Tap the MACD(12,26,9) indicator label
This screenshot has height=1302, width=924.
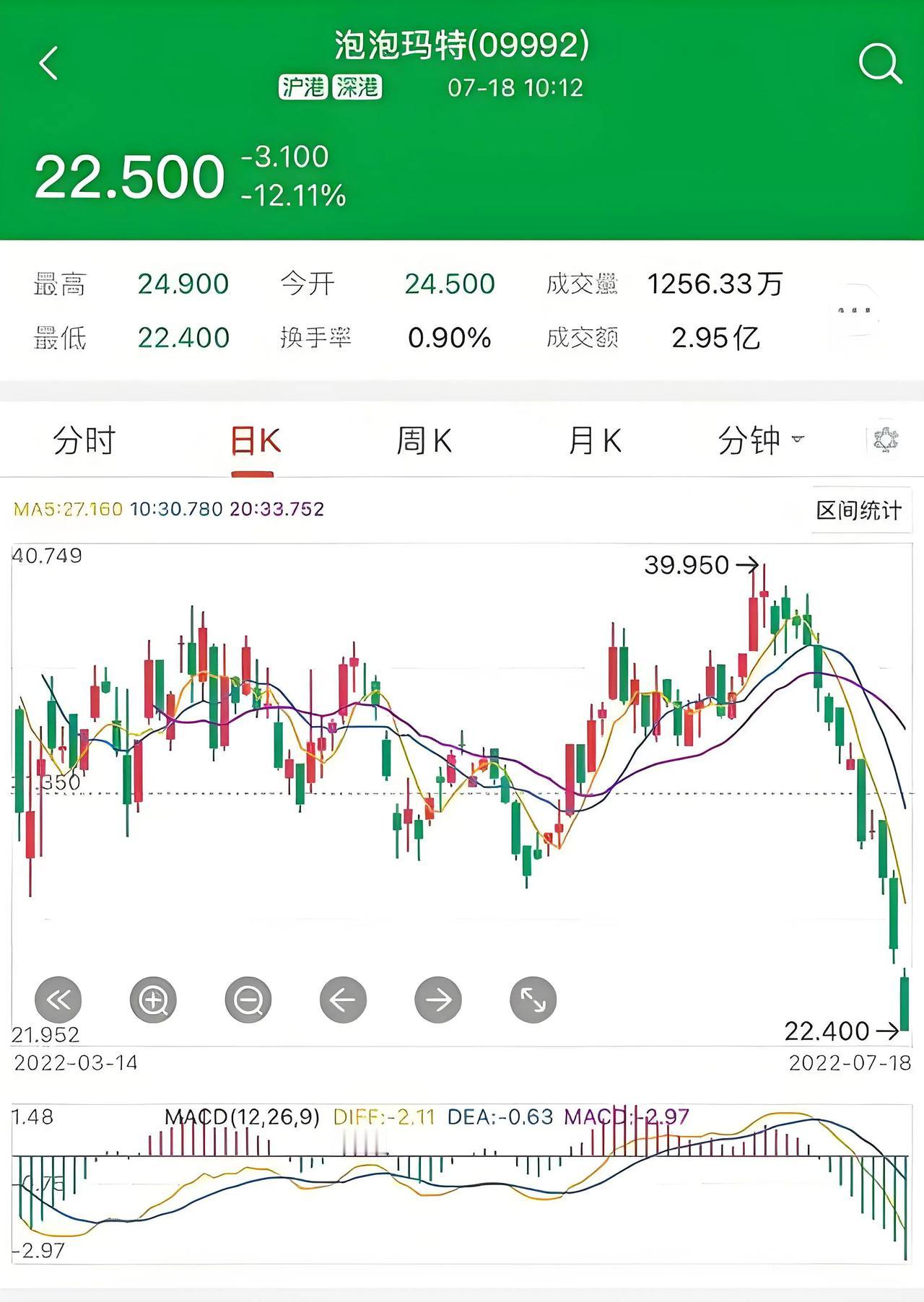(242, 1117)
